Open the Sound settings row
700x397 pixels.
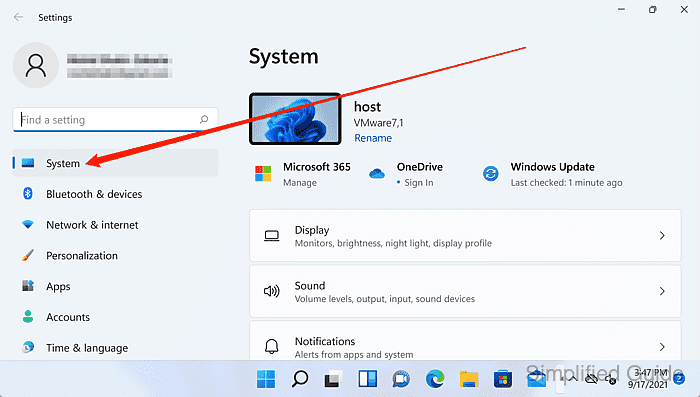click(465, 291)
